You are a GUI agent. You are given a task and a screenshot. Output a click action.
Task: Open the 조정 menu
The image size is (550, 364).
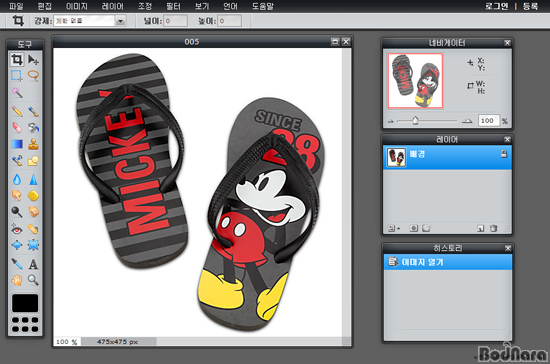pyautogui.click(x=145, y=6)
